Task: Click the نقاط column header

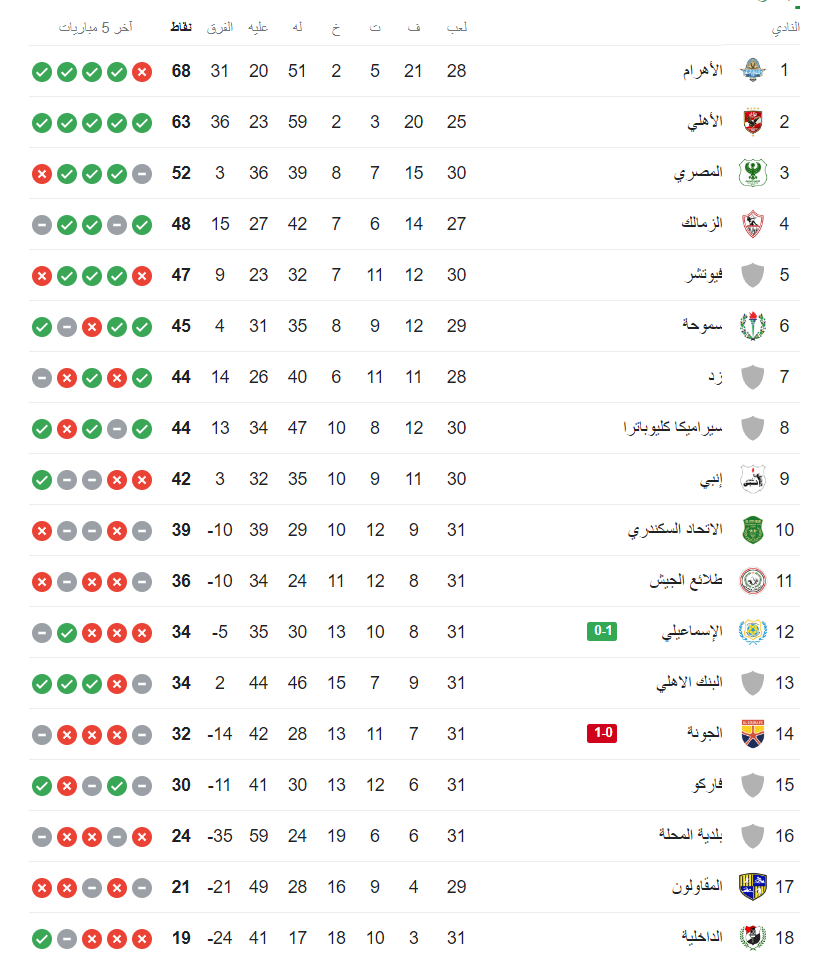Action: tap(180, 28)
